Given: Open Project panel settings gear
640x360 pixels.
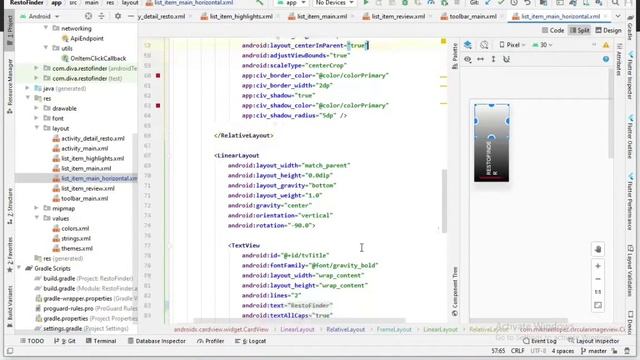Looking at the screenshot, I should (x=118, y=16).
